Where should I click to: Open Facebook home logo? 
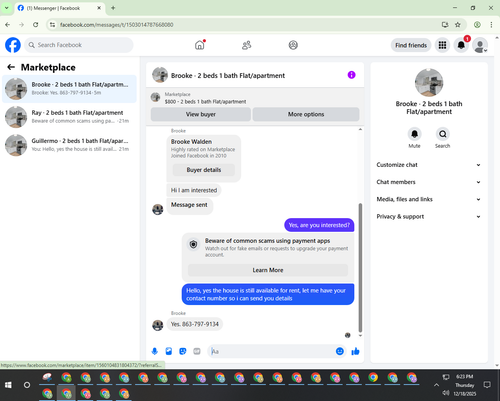[x=13, y=45]
